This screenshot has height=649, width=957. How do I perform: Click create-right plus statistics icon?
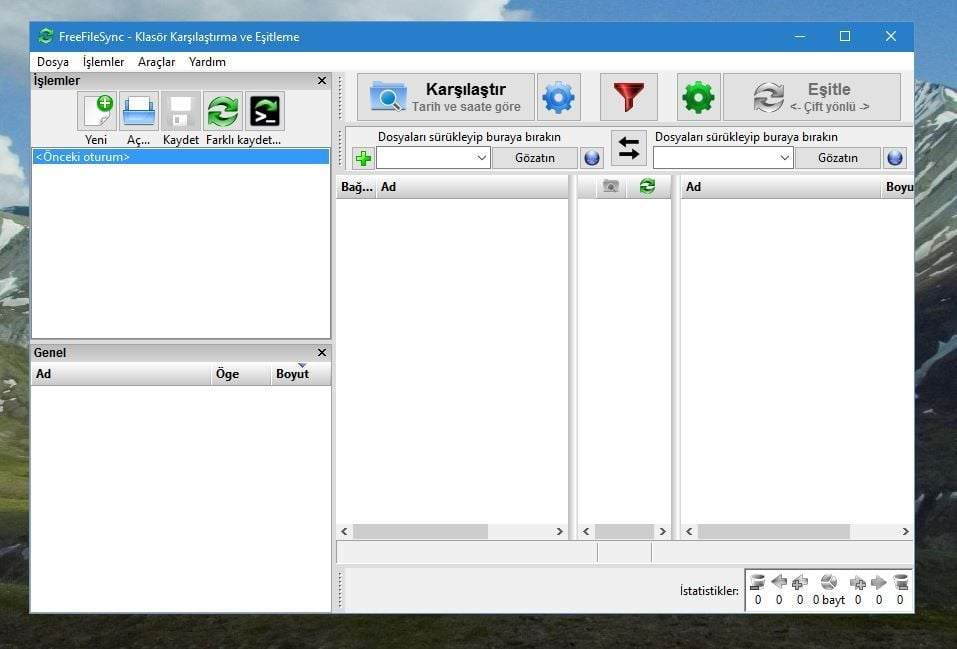click(858, 583)
